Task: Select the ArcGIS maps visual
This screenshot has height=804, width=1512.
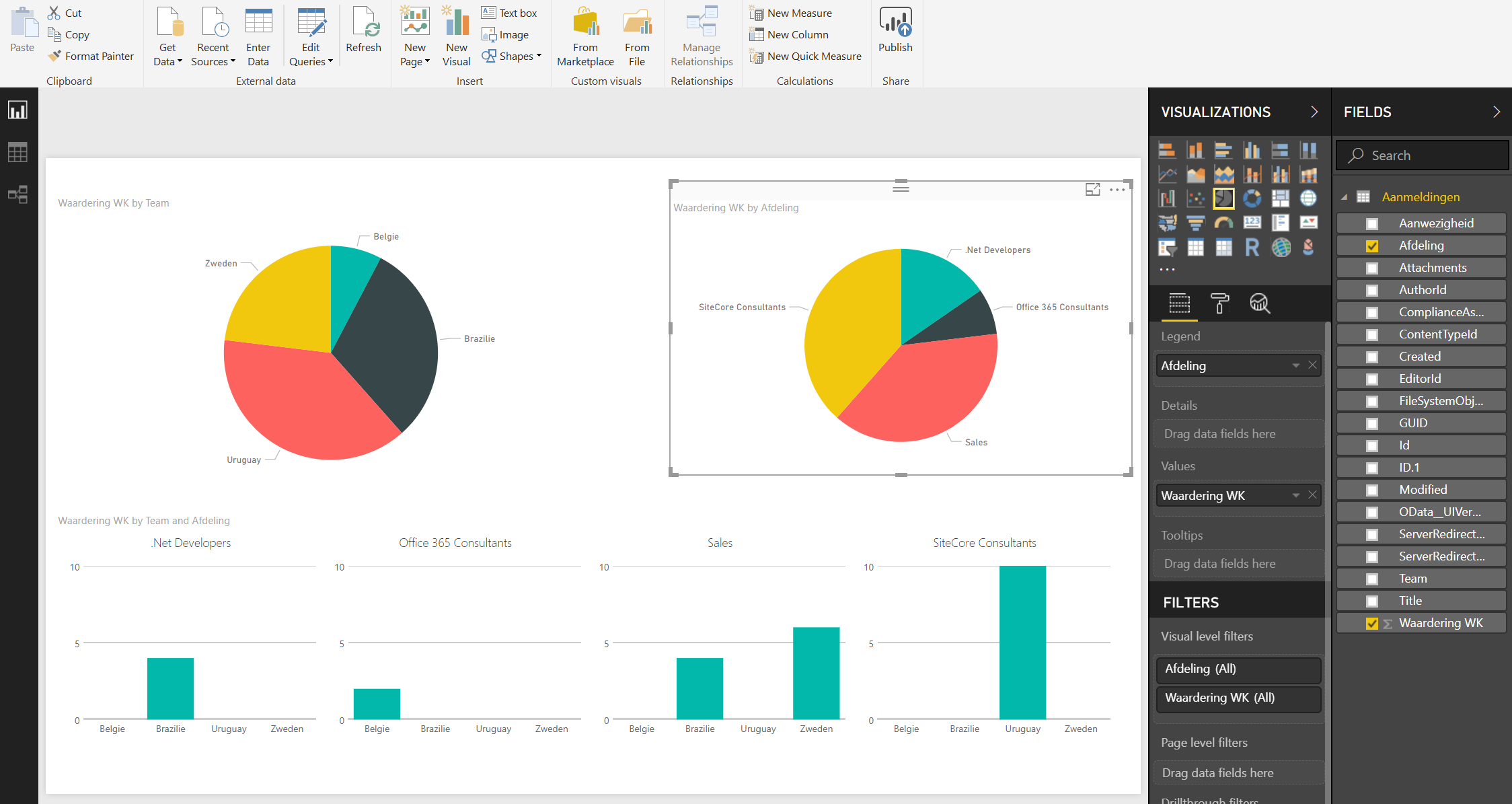Action: pyautogui.click(x=1280, y=248)
